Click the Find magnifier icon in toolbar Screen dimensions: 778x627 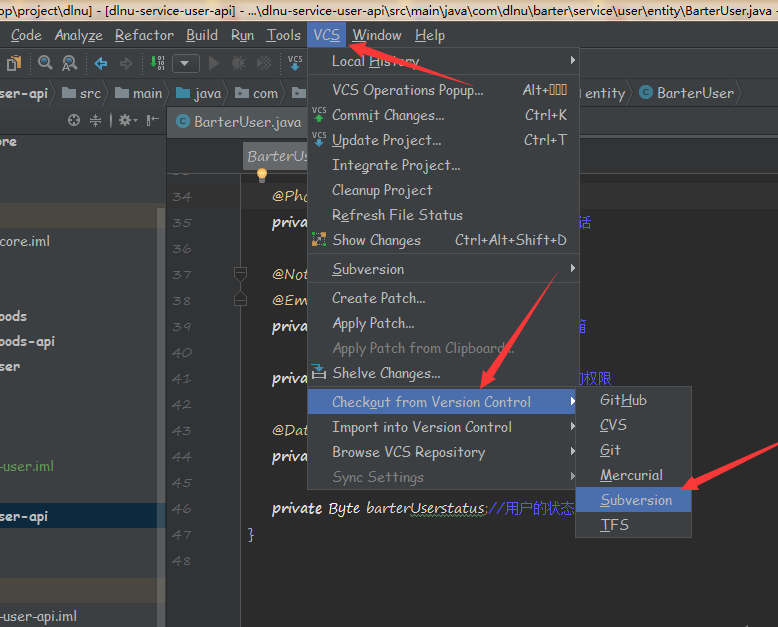tap(45, 63)
